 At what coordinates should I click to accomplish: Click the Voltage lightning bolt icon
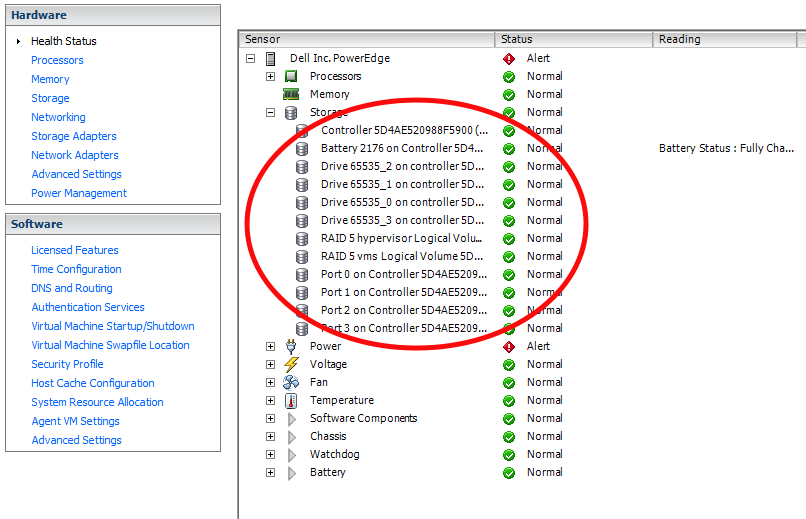pyautogui.click(x=291, y=364)
